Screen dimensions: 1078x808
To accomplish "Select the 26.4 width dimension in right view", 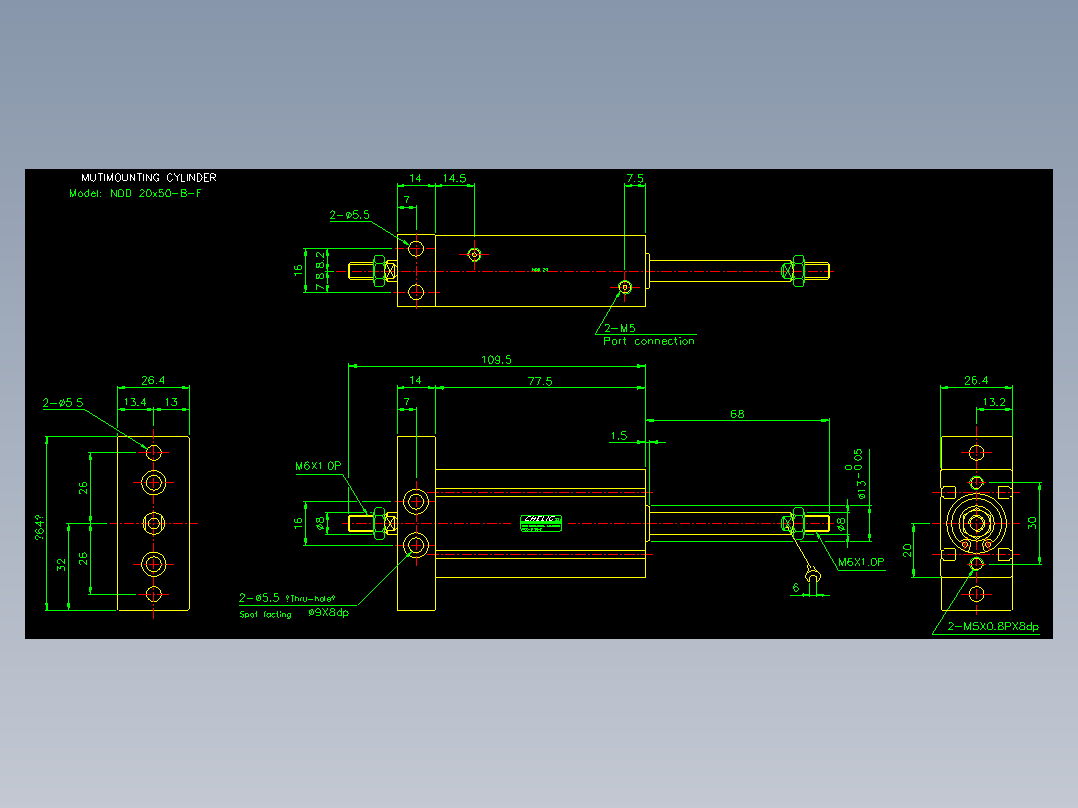I will click(976, 380).
